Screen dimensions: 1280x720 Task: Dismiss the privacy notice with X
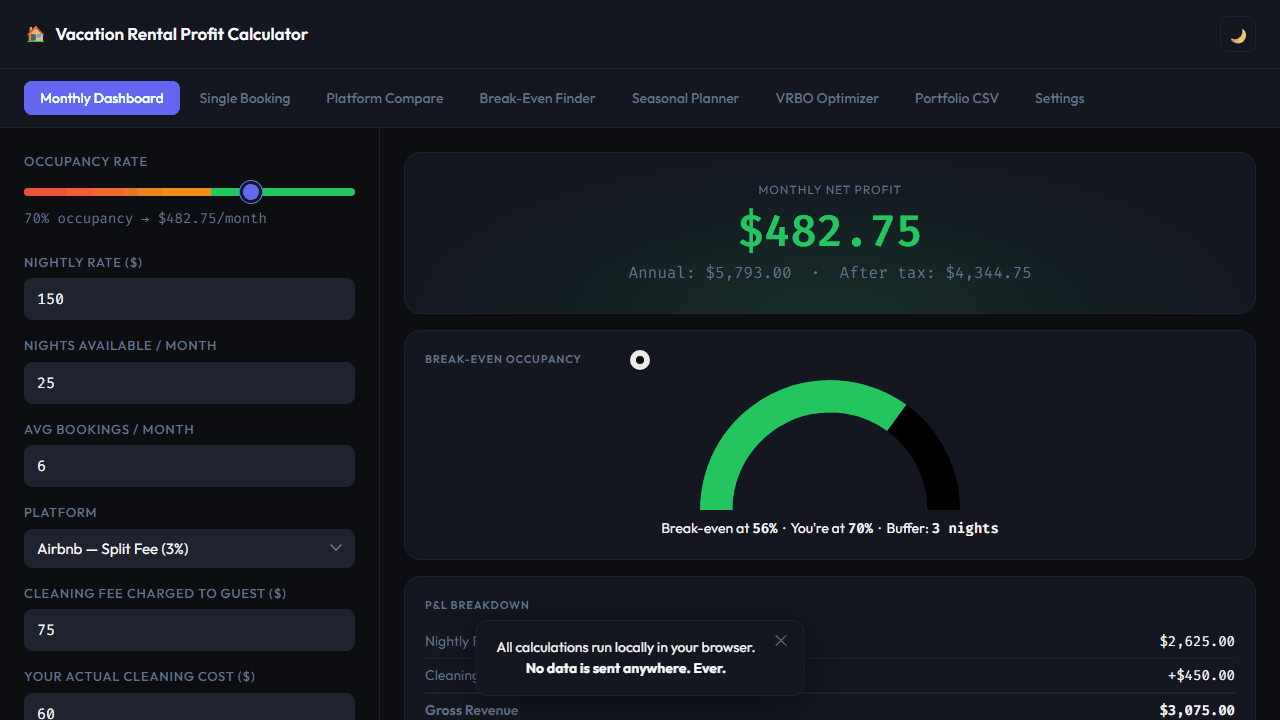[781, 641]
